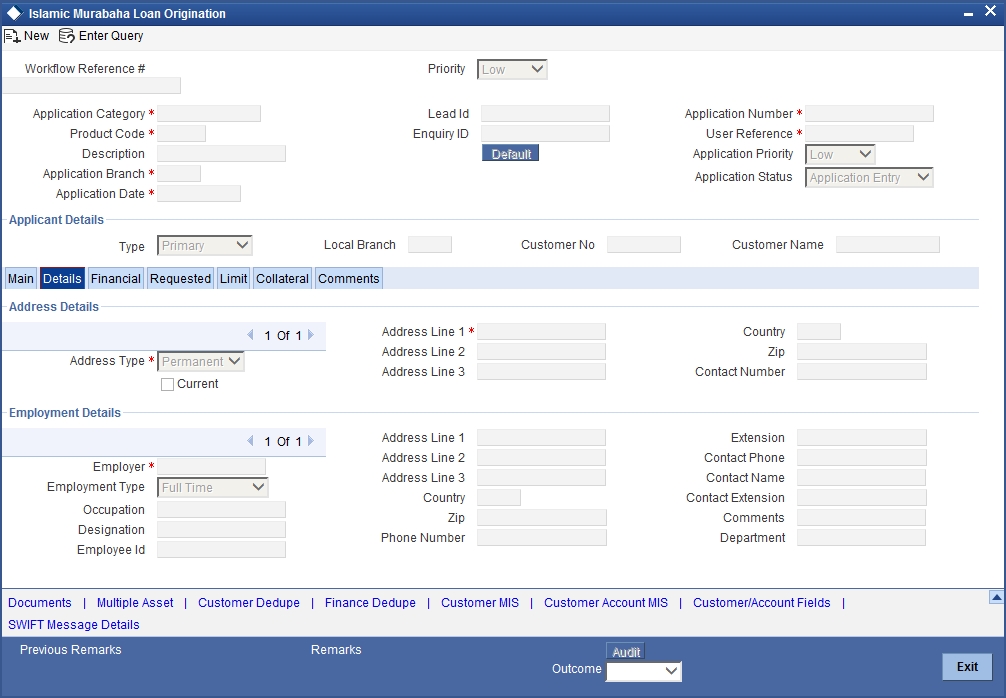Open the Documents link
The height and width of the screenshot is (698, 1006).
pos(40,602)
